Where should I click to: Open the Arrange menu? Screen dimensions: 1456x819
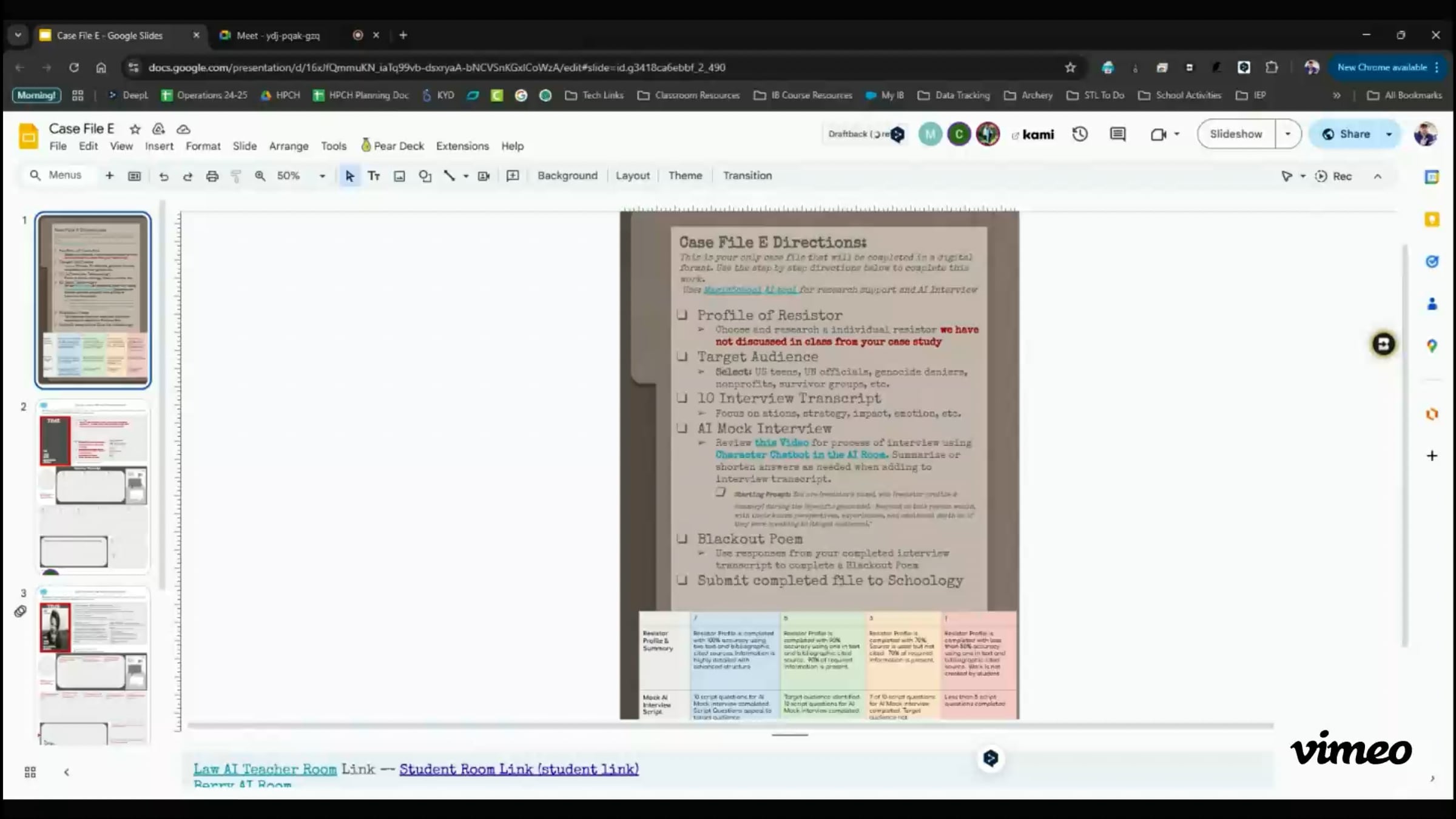click(x=289, y=146)
